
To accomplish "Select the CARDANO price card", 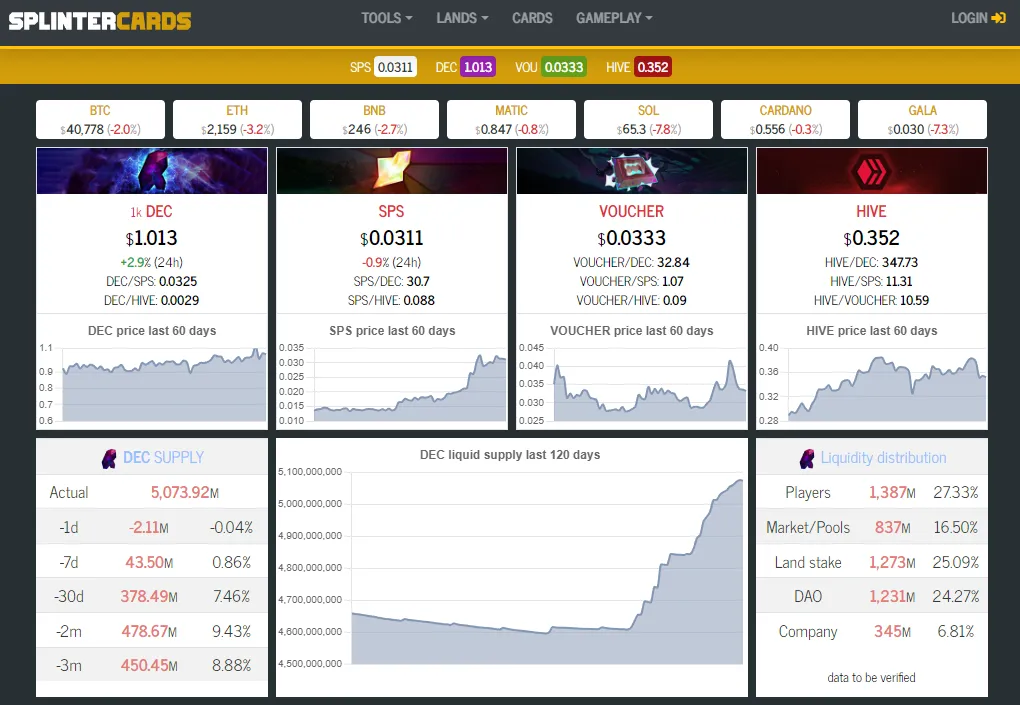I will tap(785, 120).
